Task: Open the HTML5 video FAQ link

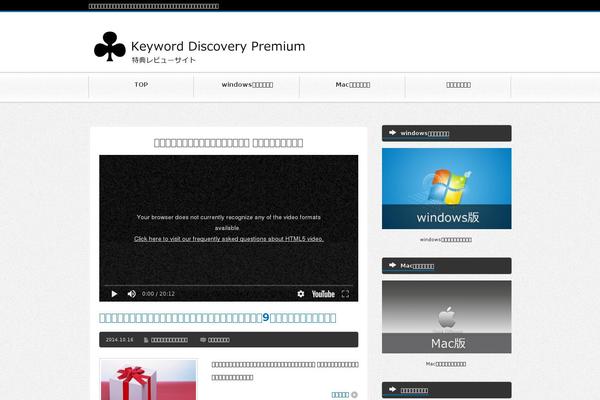Action: (229, 239)
